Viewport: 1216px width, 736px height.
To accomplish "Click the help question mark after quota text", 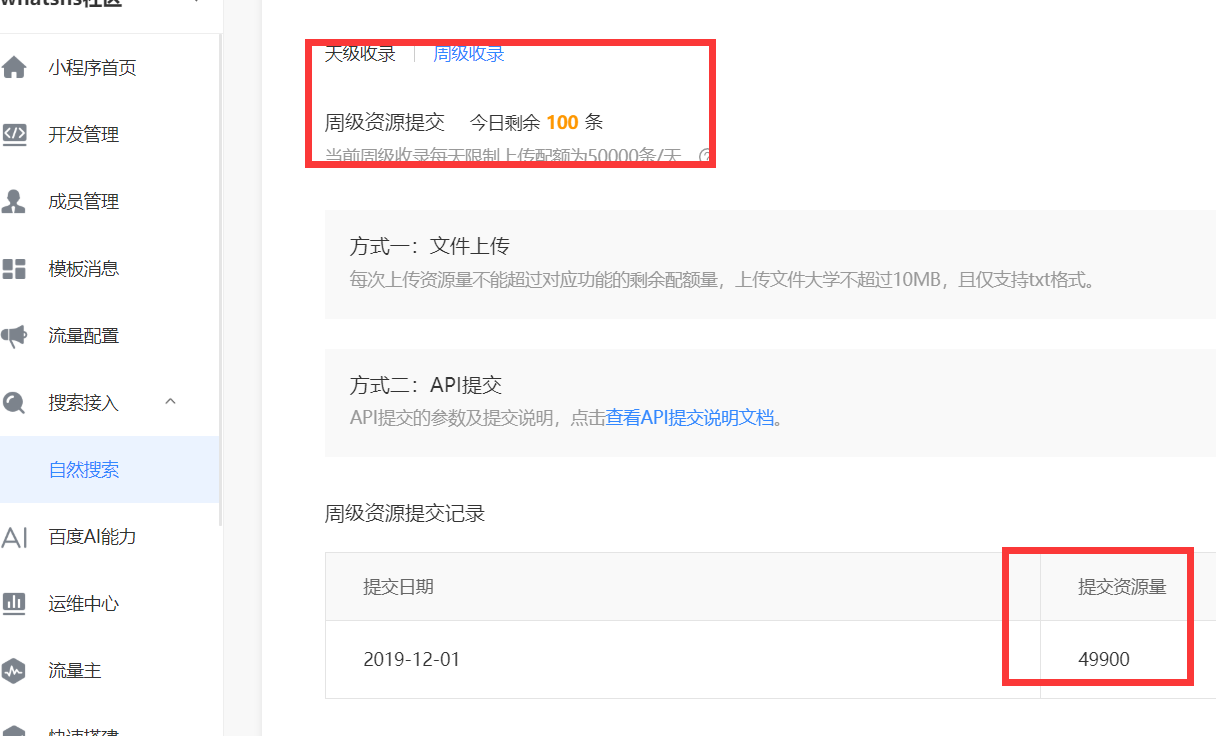I will pos(704,156).
